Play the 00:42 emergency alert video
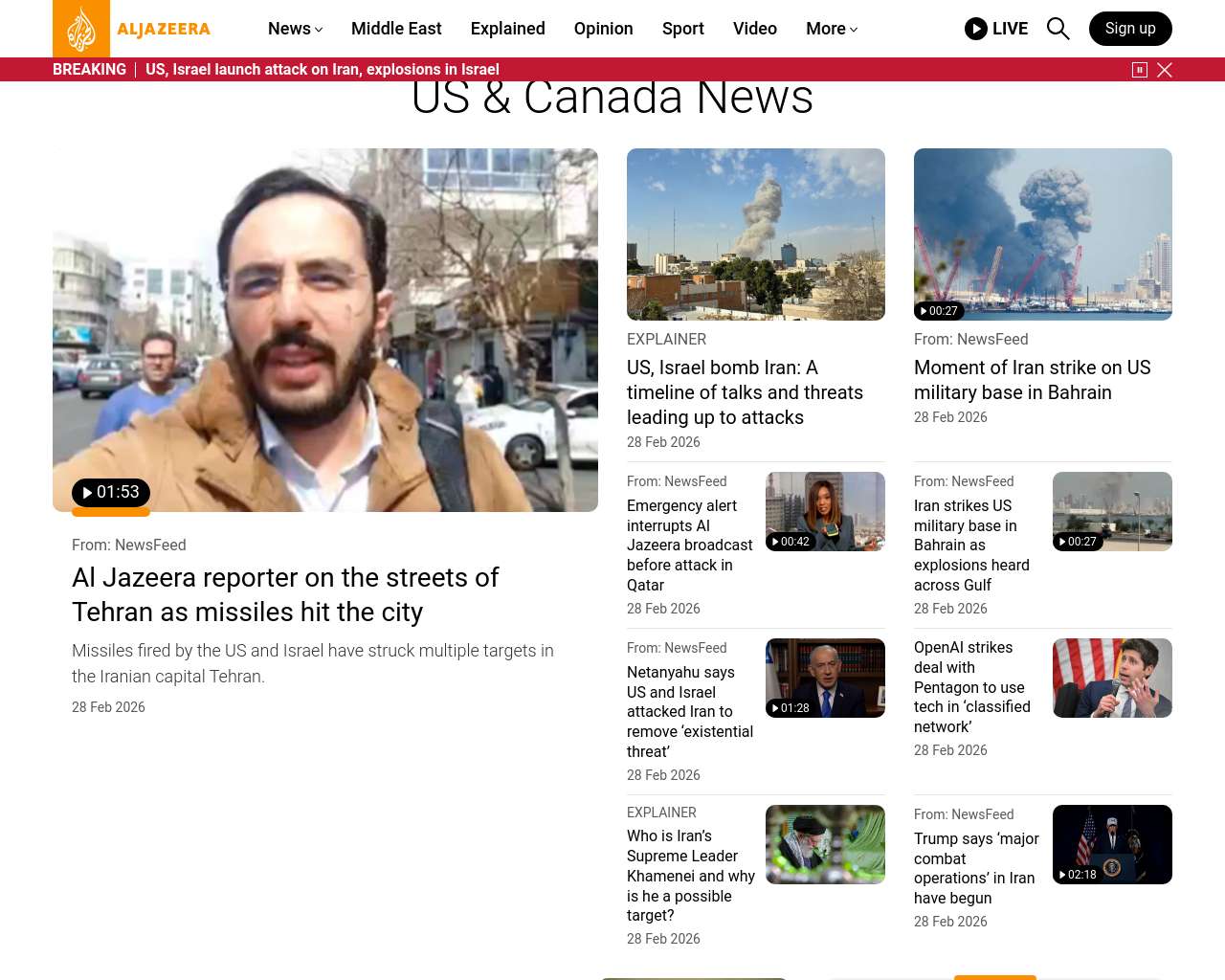 pyautogui.click(x=791, y=542)
